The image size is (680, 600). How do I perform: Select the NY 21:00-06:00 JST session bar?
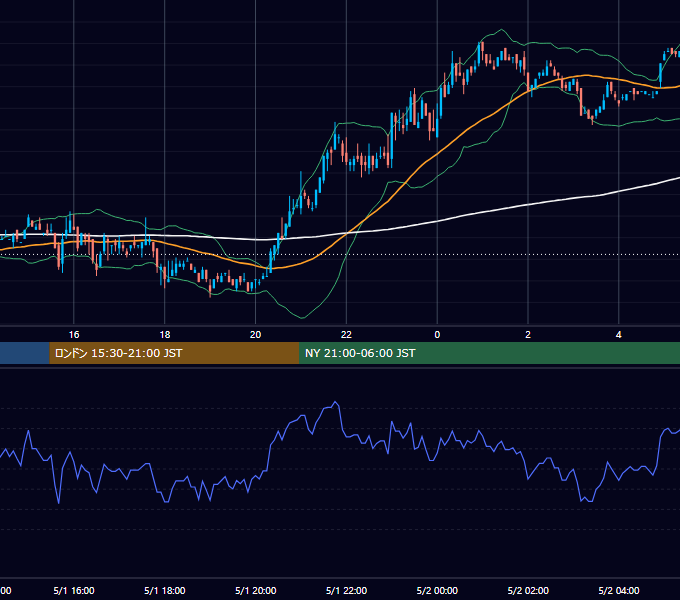point(490,353)
